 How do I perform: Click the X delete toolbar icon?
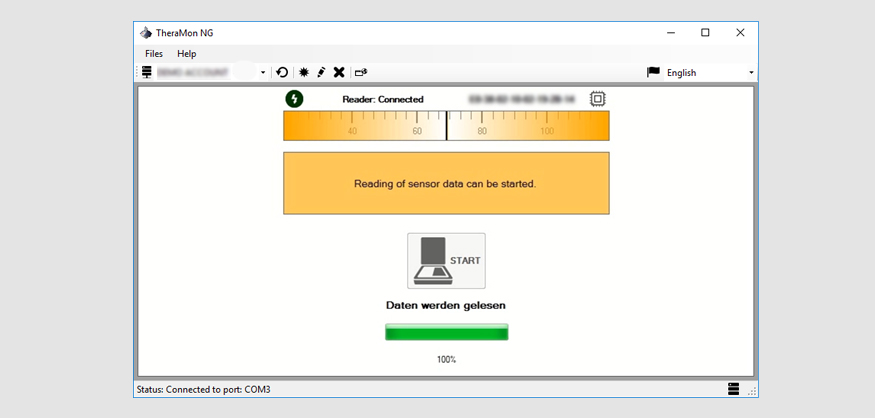click(x=339, y=72)
